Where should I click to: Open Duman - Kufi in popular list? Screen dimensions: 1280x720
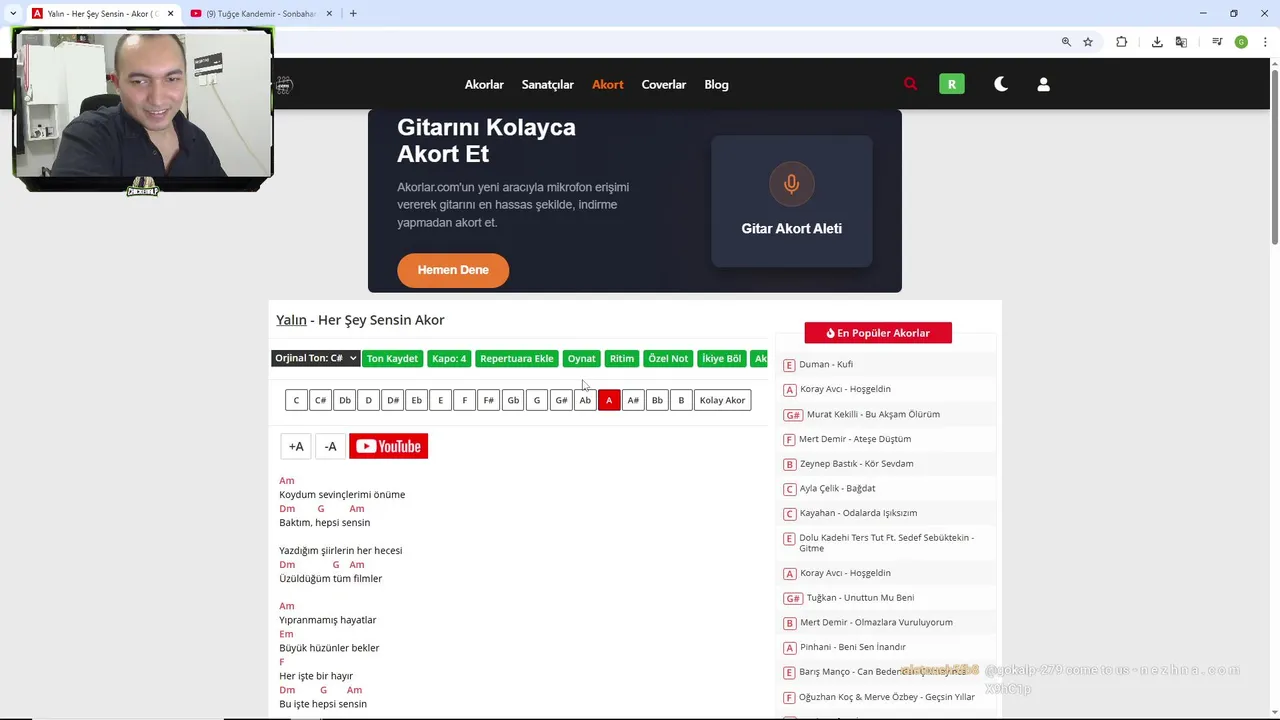[x=826, y=364]
